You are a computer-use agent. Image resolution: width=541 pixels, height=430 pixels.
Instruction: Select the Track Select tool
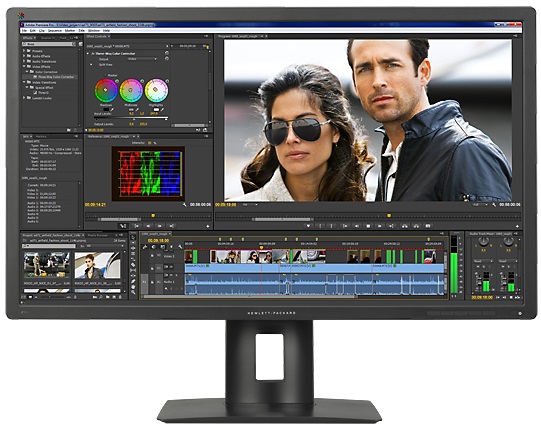click(133, 243)
